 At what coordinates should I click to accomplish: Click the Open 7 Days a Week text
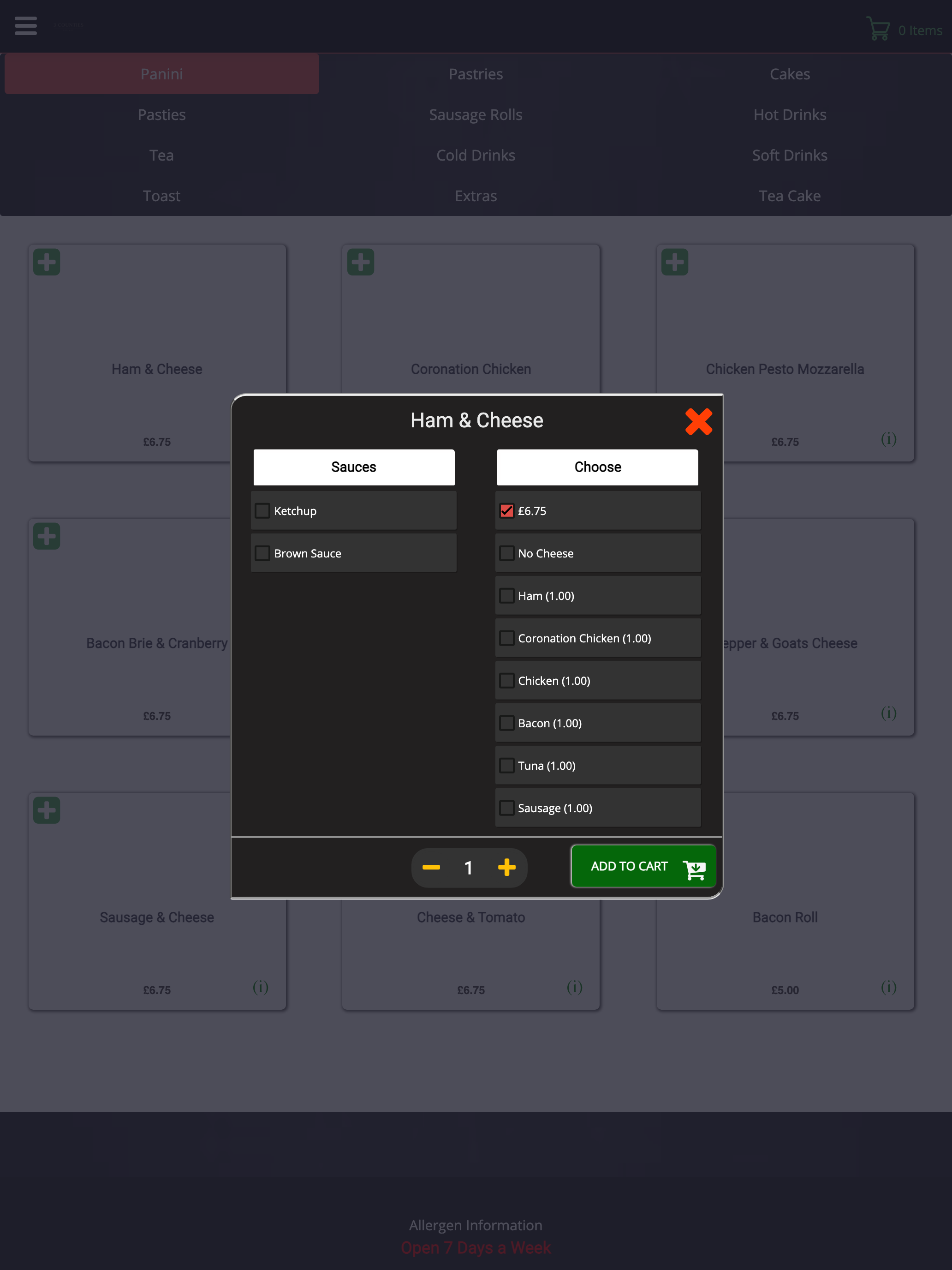click(476, 1248)
